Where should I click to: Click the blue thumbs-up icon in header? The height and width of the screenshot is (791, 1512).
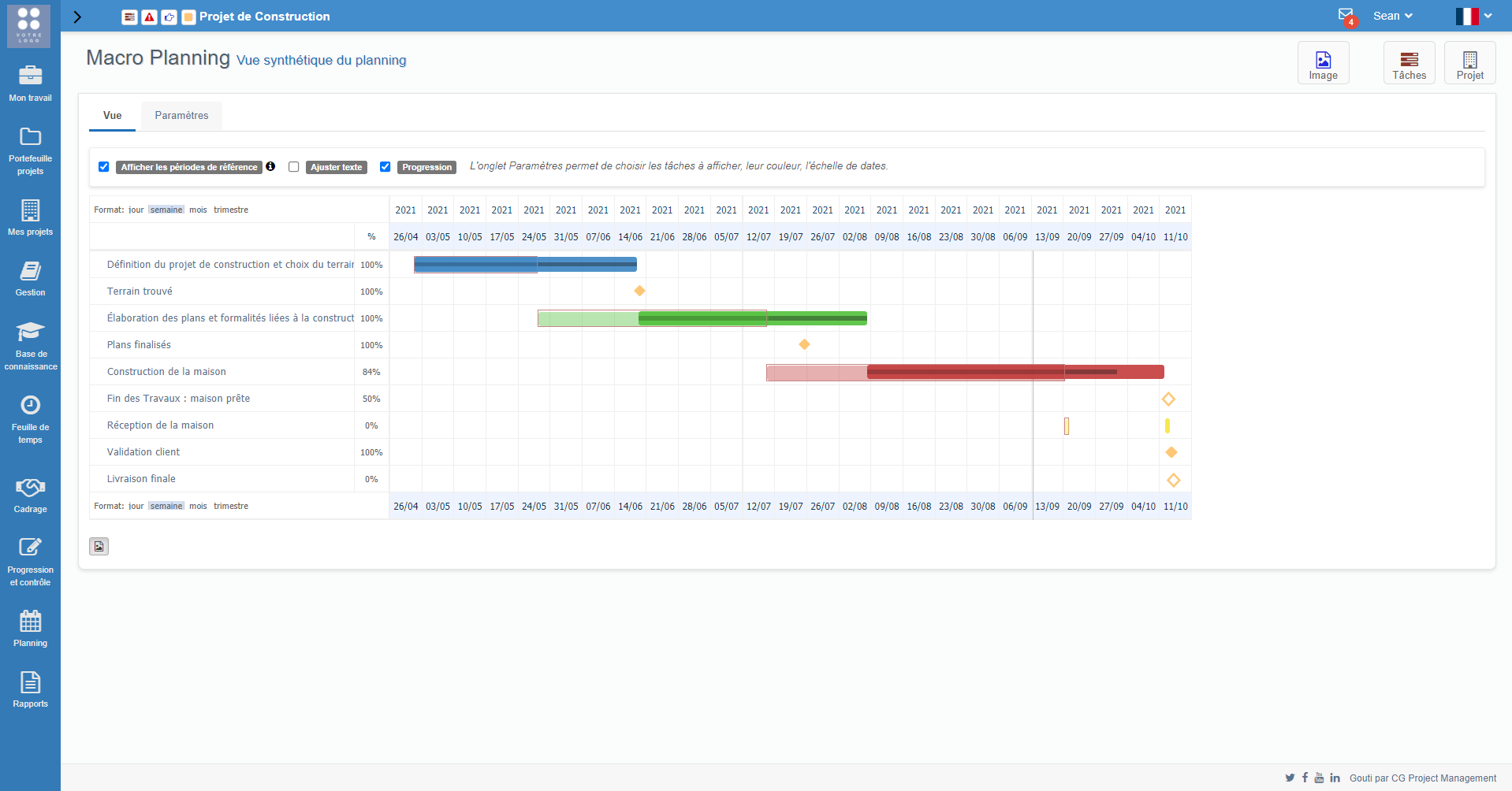(x=169, y=17)
